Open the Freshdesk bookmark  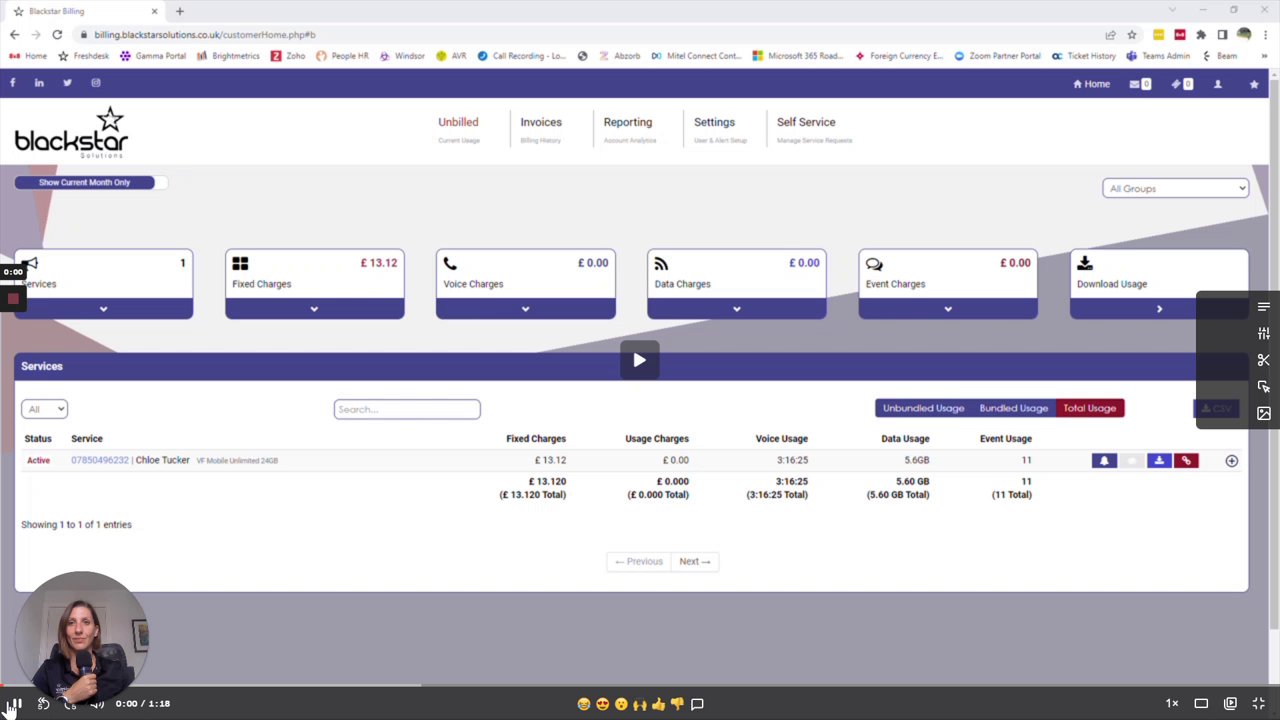(84, 56)
